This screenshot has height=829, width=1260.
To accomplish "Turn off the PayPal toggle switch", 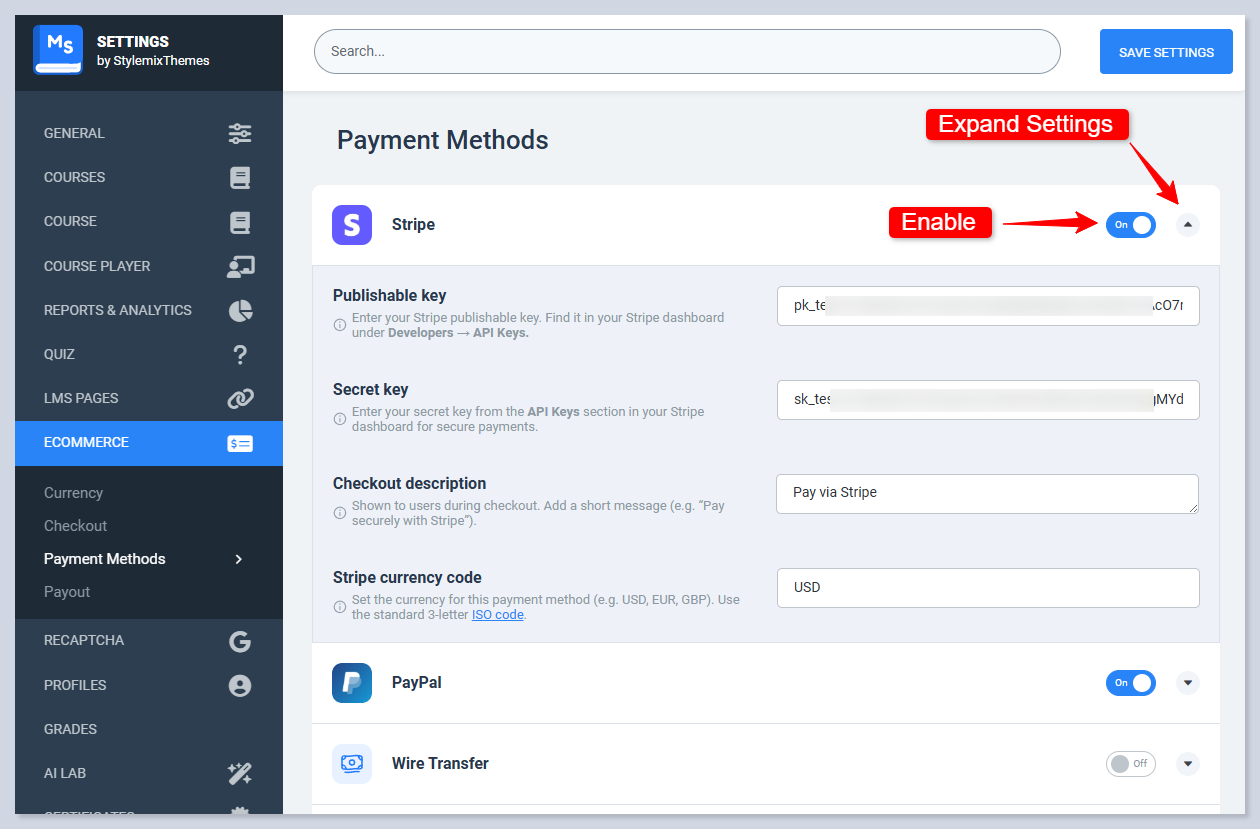I will [x=1130, y=683].
